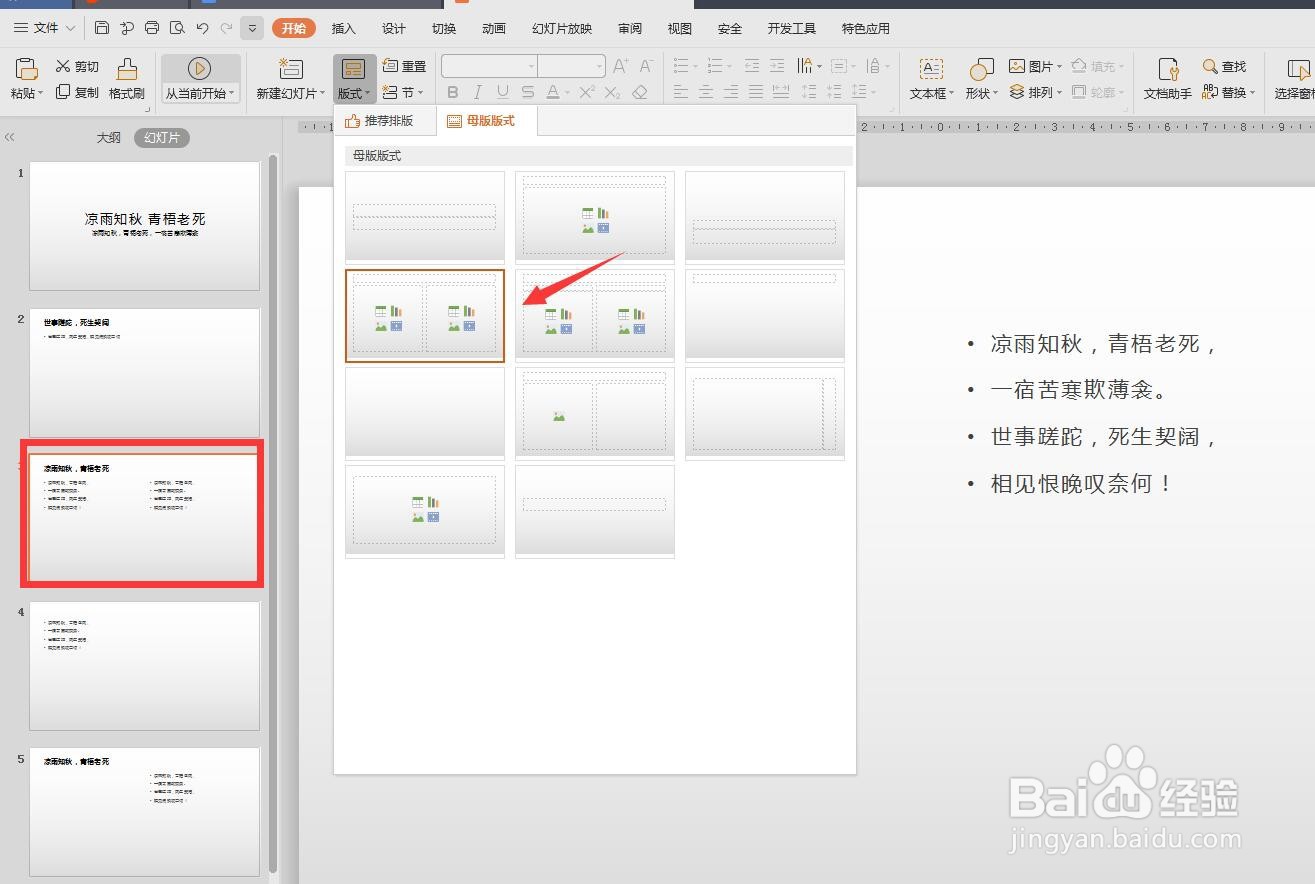
Task: Open the customize quick access dropdown
Action: click(252, 28)
